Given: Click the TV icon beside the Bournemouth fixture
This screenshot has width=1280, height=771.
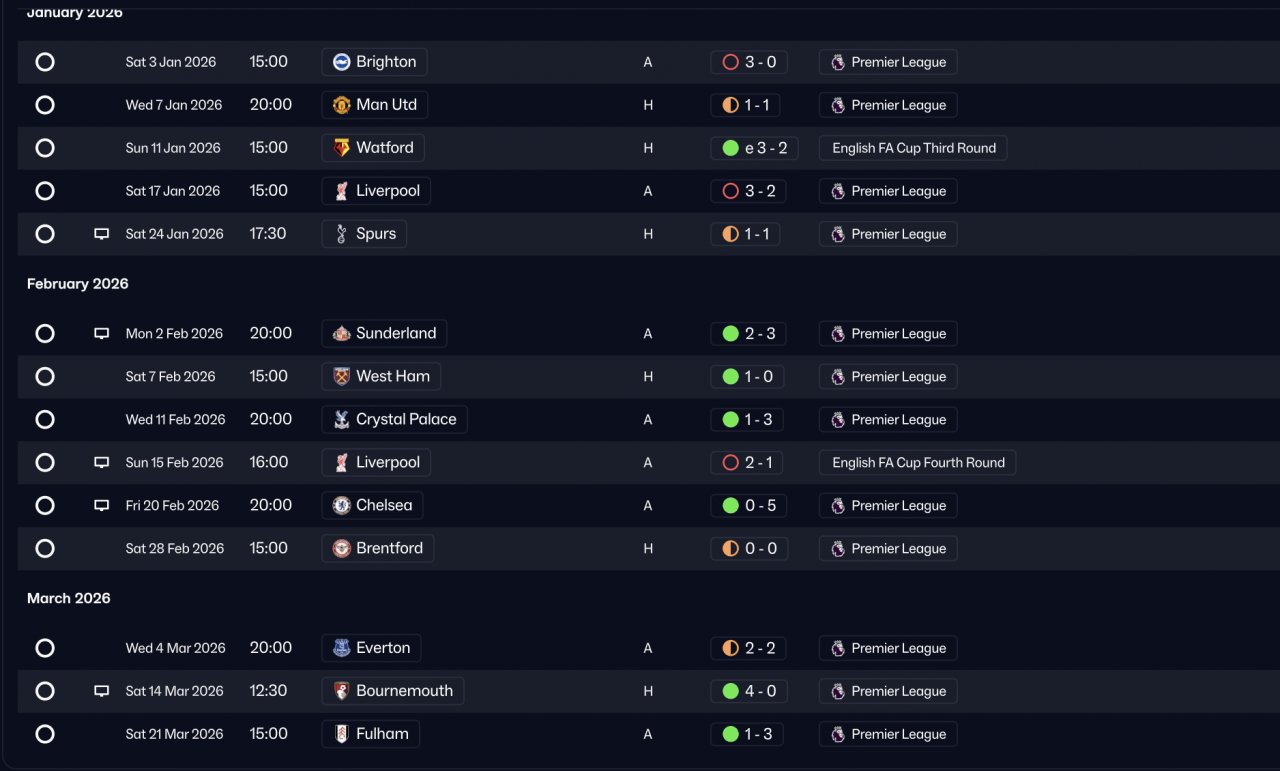Looking at the screenshot, I should coord(101,691).
